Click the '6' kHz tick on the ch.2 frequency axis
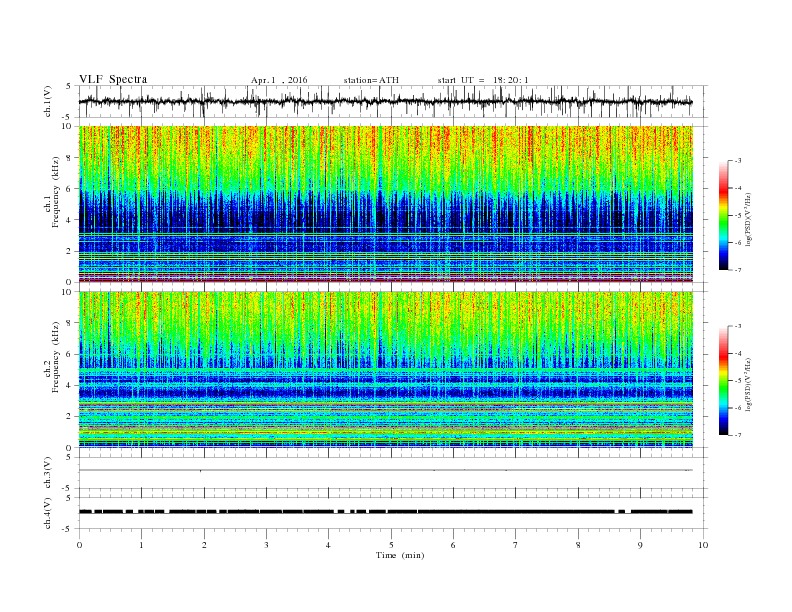 70,354
